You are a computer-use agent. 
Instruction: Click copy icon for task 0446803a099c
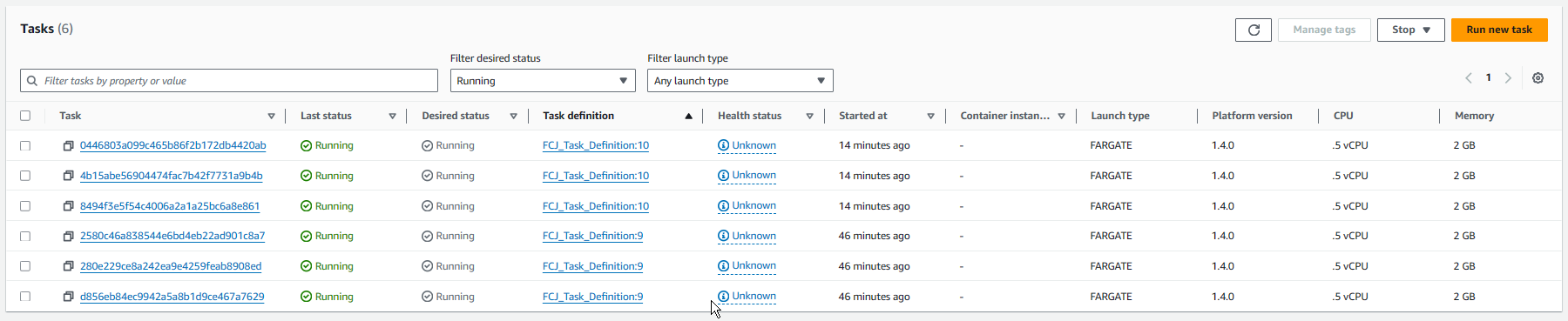tap(68, 146)
